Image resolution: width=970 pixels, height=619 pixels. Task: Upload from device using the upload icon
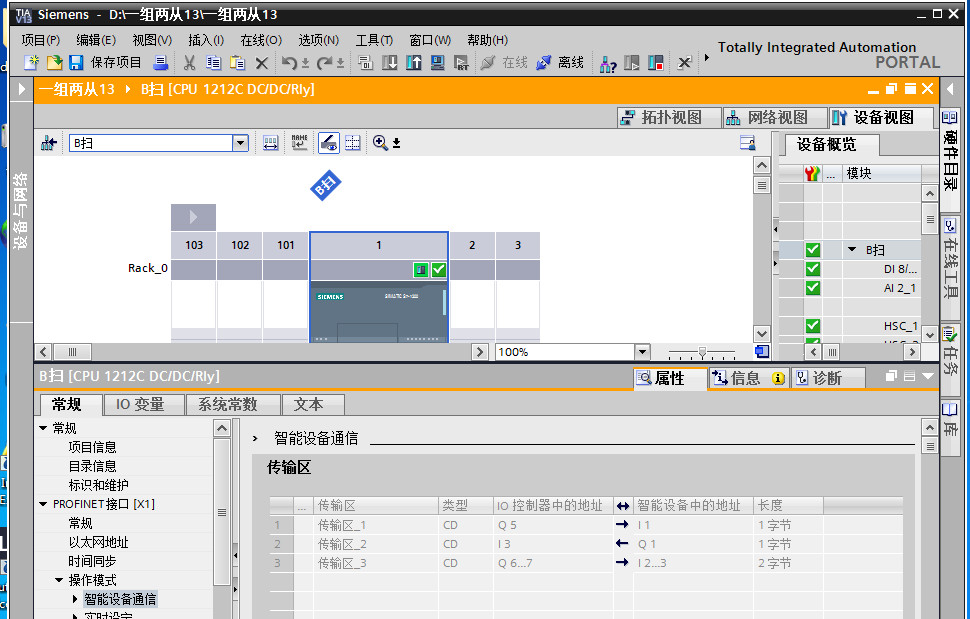point(414,62)
